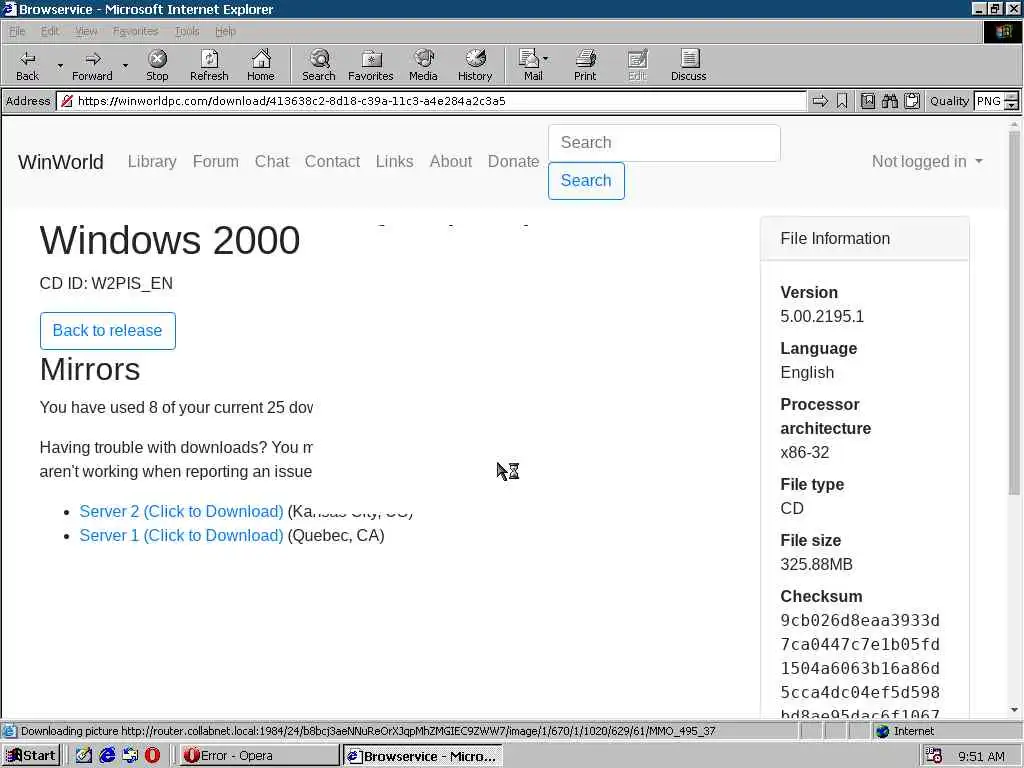1024x768 pixels.
Task: Launch Internet Explorer from quick launch
Action: tap(107, 756)
